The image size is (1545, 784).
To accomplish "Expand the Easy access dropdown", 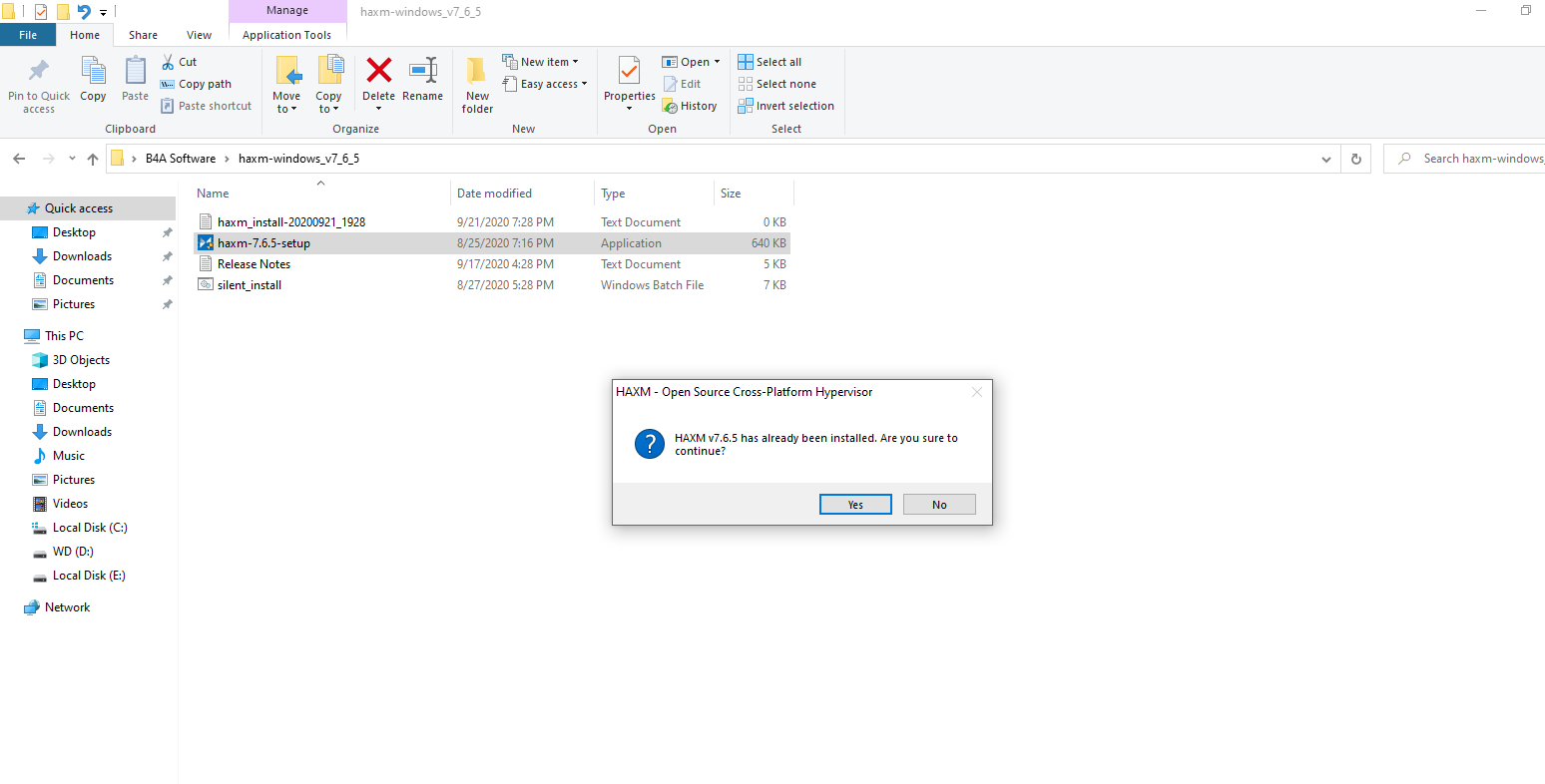I will [544, 84].
